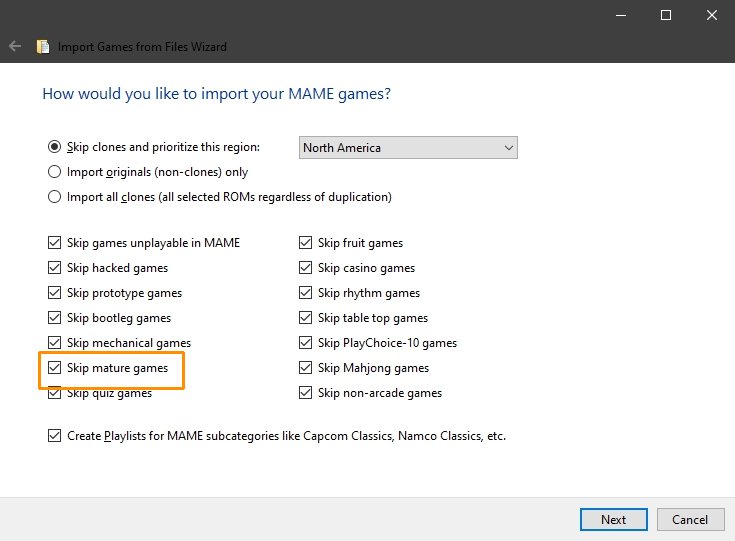Maximize the wizard window

point(666,15)
